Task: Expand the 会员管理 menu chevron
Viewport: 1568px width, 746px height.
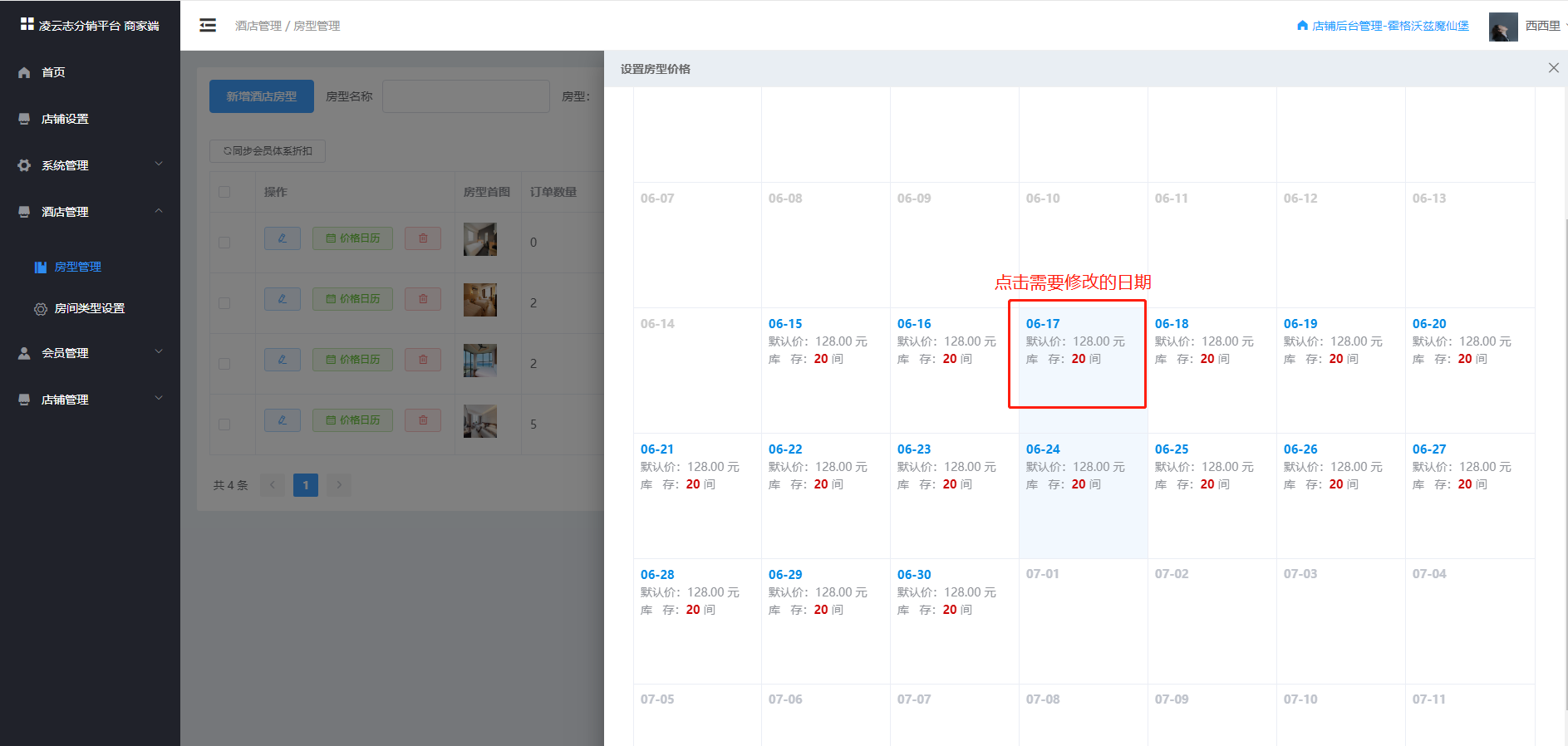Action: pyautogui.click(x=159, y=352)
